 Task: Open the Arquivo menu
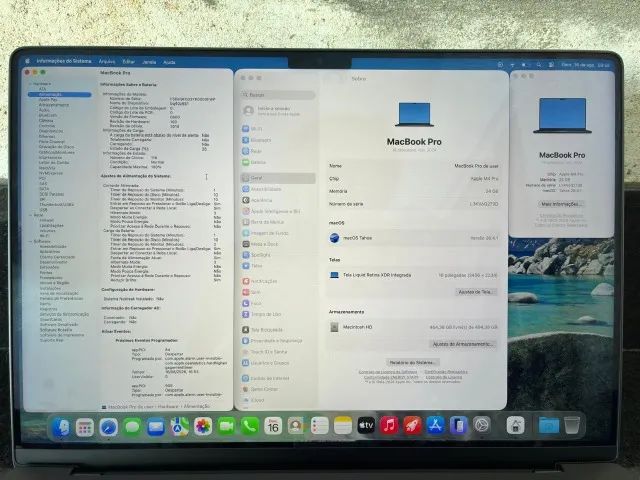pos(107,61)
